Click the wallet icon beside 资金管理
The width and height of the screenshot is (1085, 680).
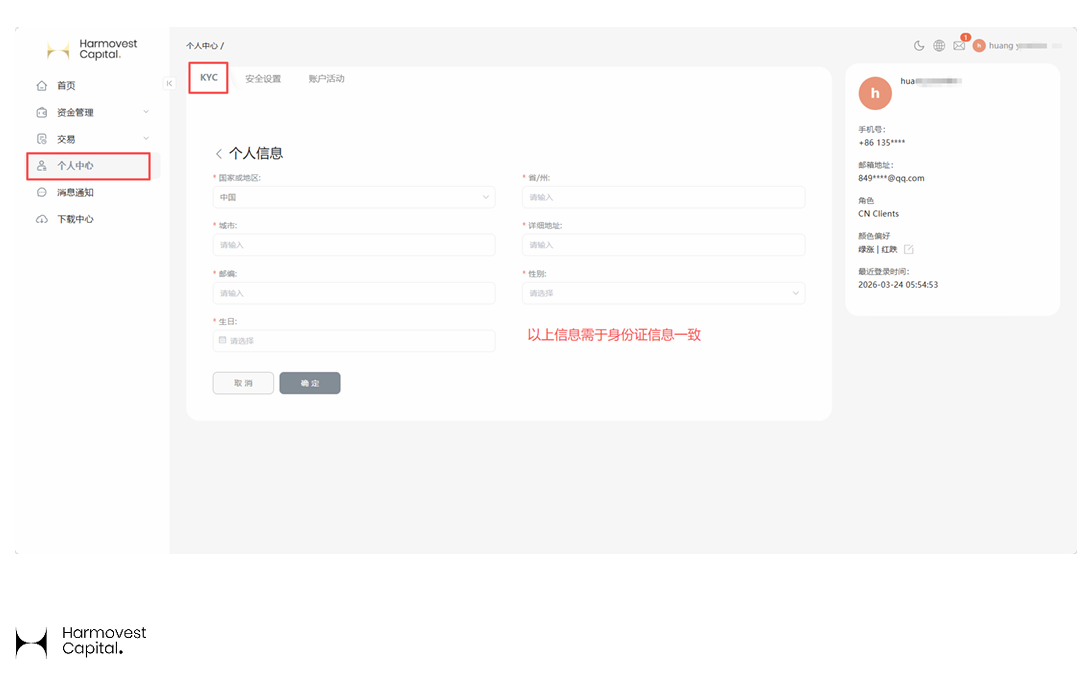42,112
